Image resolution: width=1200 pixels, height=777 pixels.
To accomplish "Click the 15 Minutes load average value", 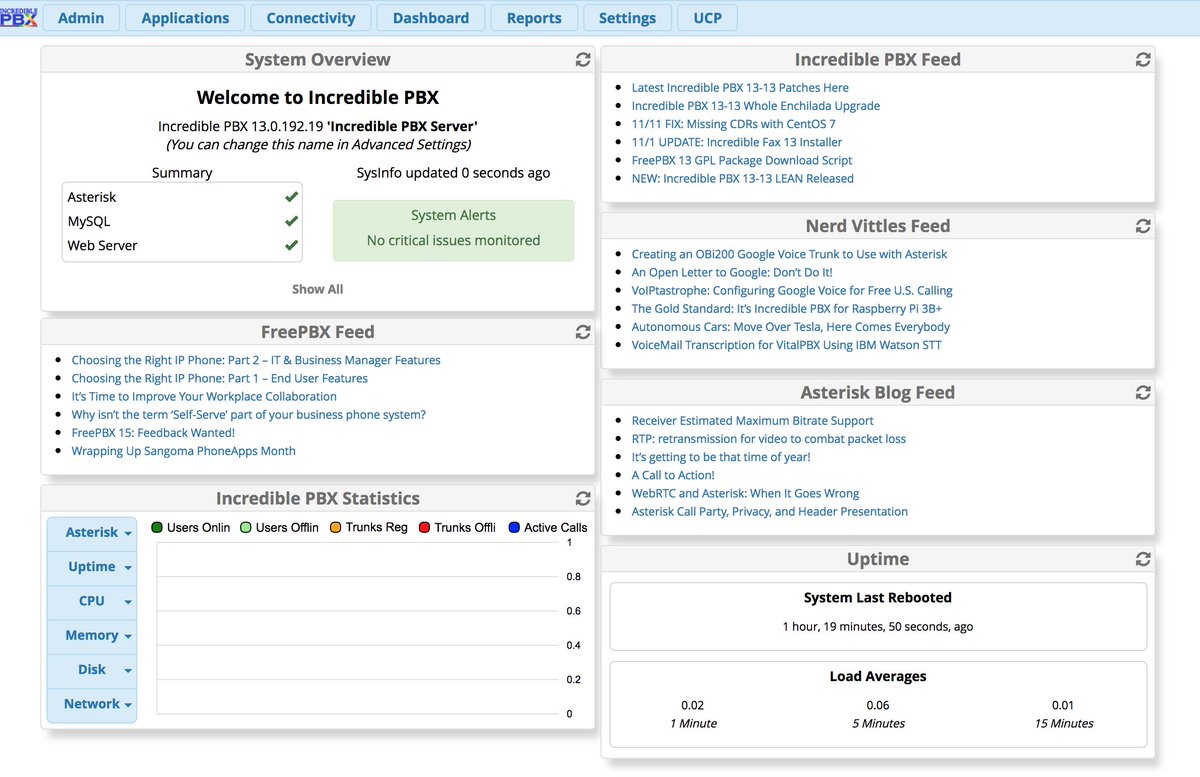I will pyautogui.click(x=1063, y=705).
